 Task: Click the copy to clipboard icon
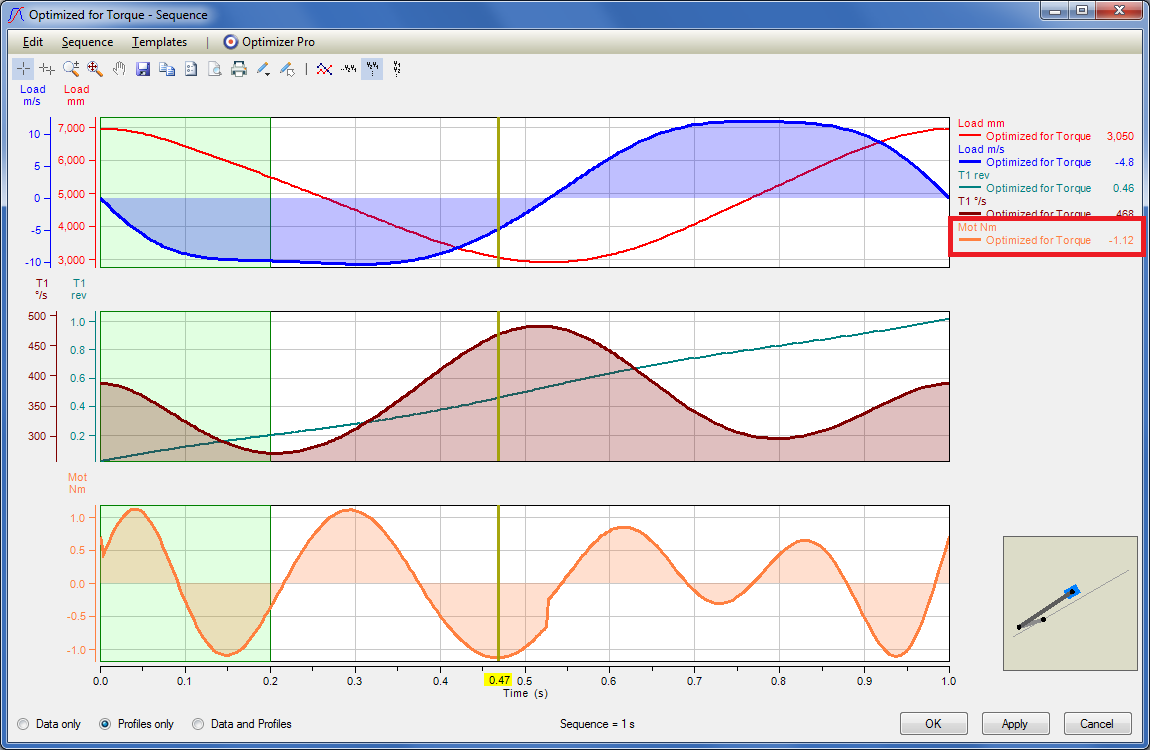tap(167, 69)
